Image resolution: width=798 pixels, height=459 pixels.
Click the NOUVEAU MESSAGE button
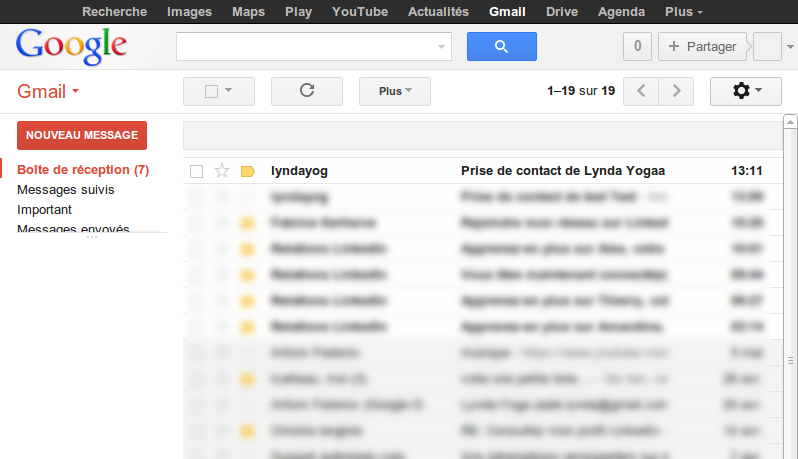pyautogui.click(x=82, y=135)
